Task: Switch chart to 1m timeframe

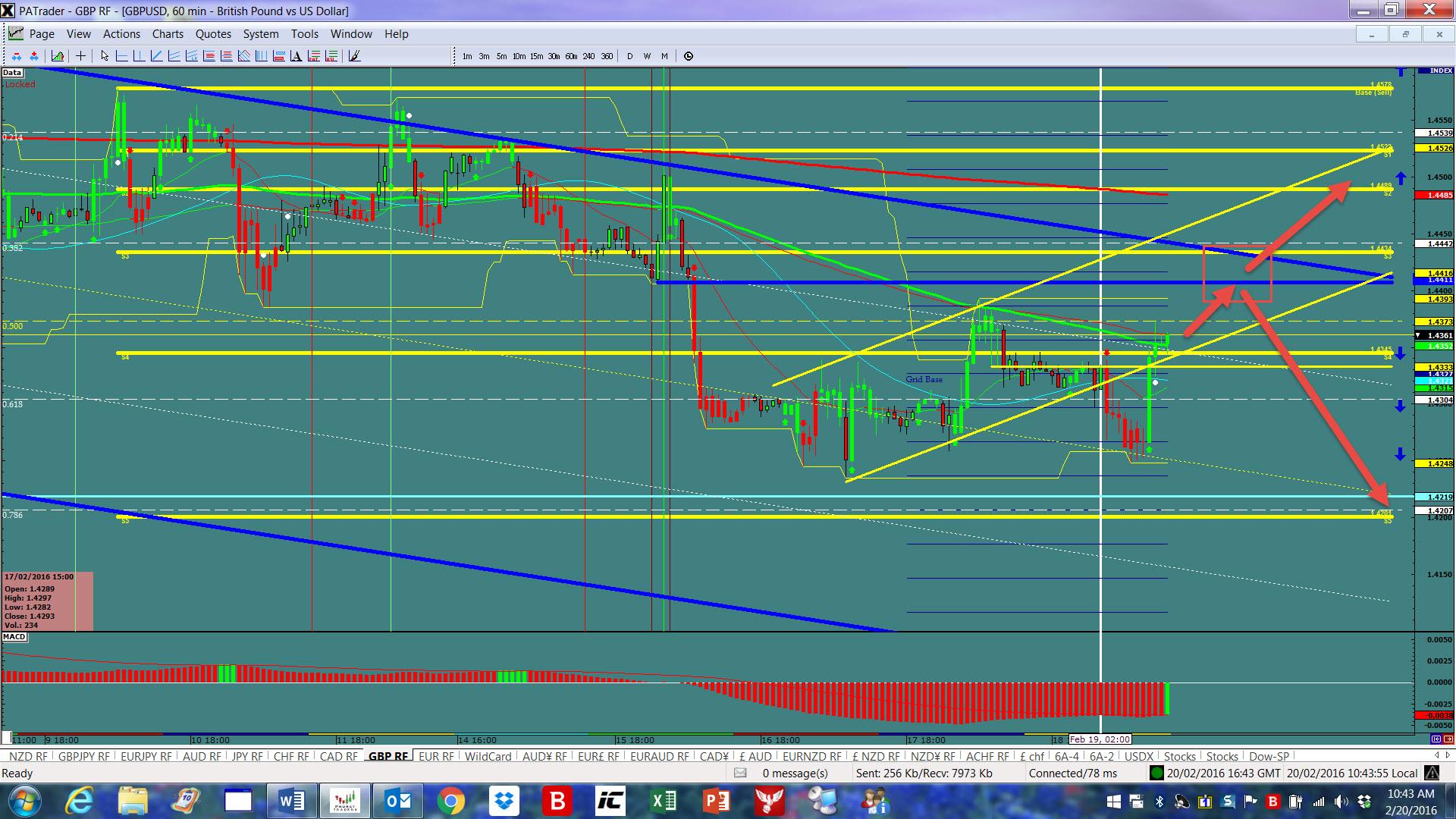Action: 467,56
